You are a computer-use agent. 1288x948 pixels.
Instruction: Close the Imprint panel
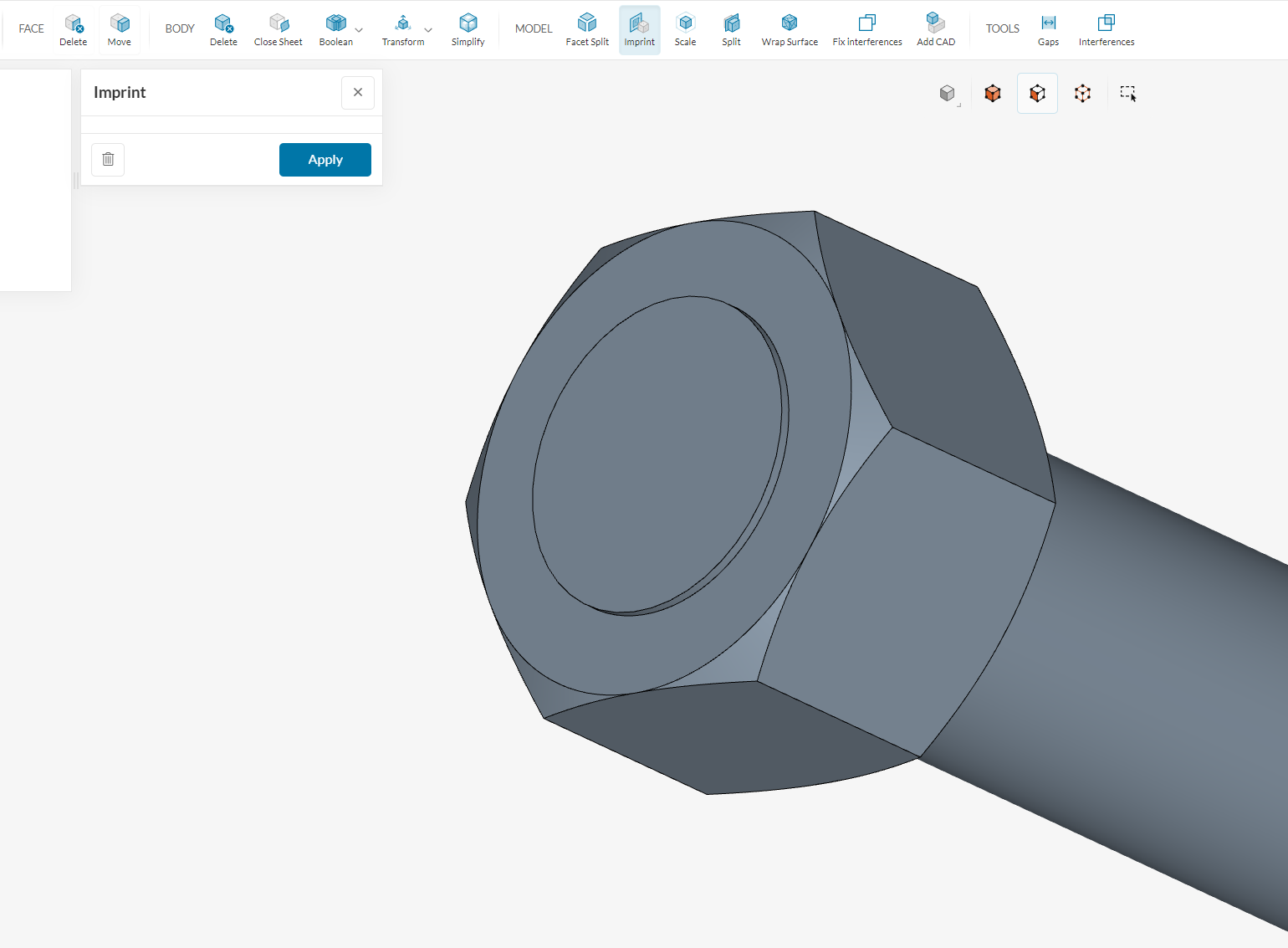[x=358, y=93]
